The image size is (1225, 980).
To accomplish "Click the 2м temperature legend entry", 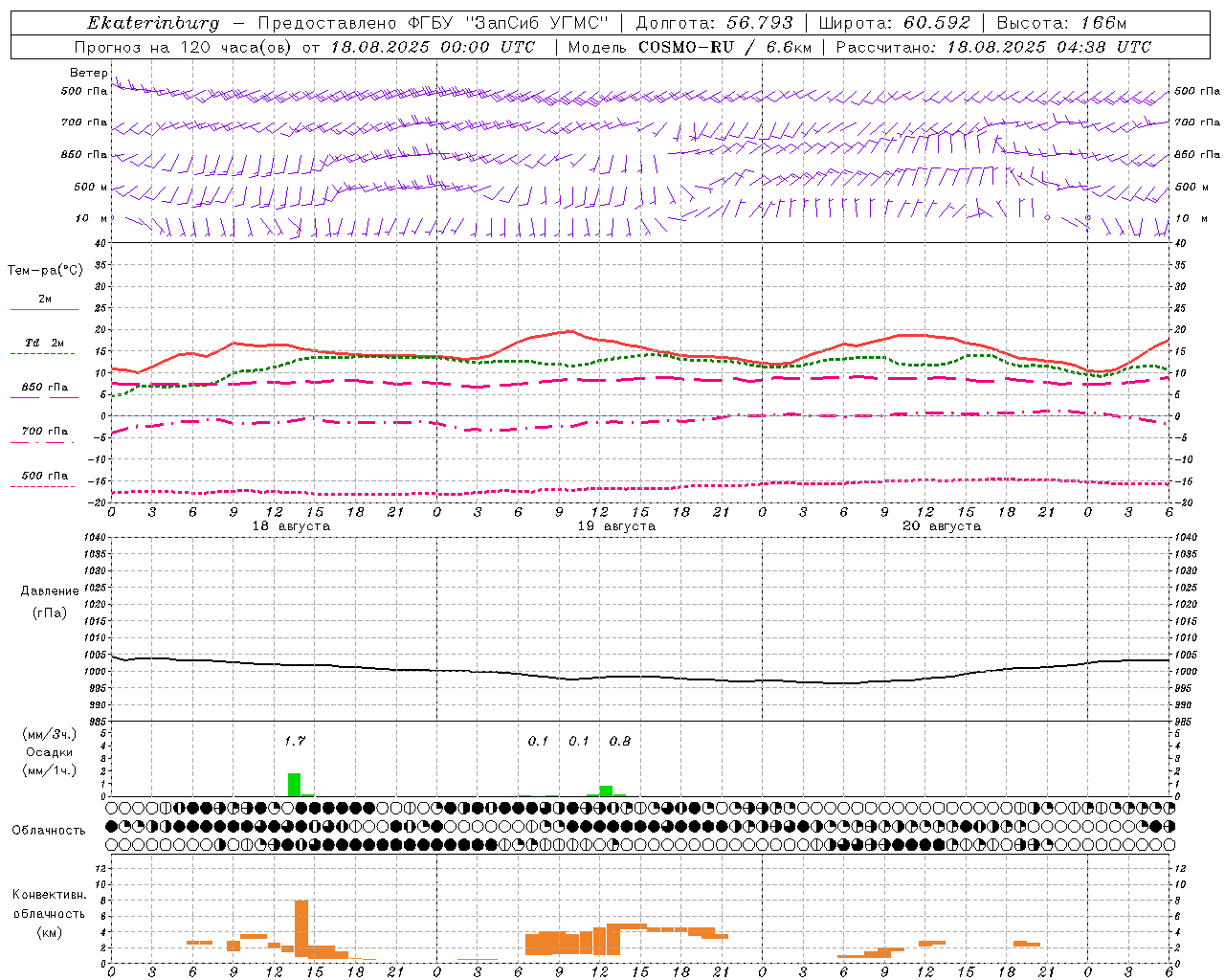I will pos(45,300).
